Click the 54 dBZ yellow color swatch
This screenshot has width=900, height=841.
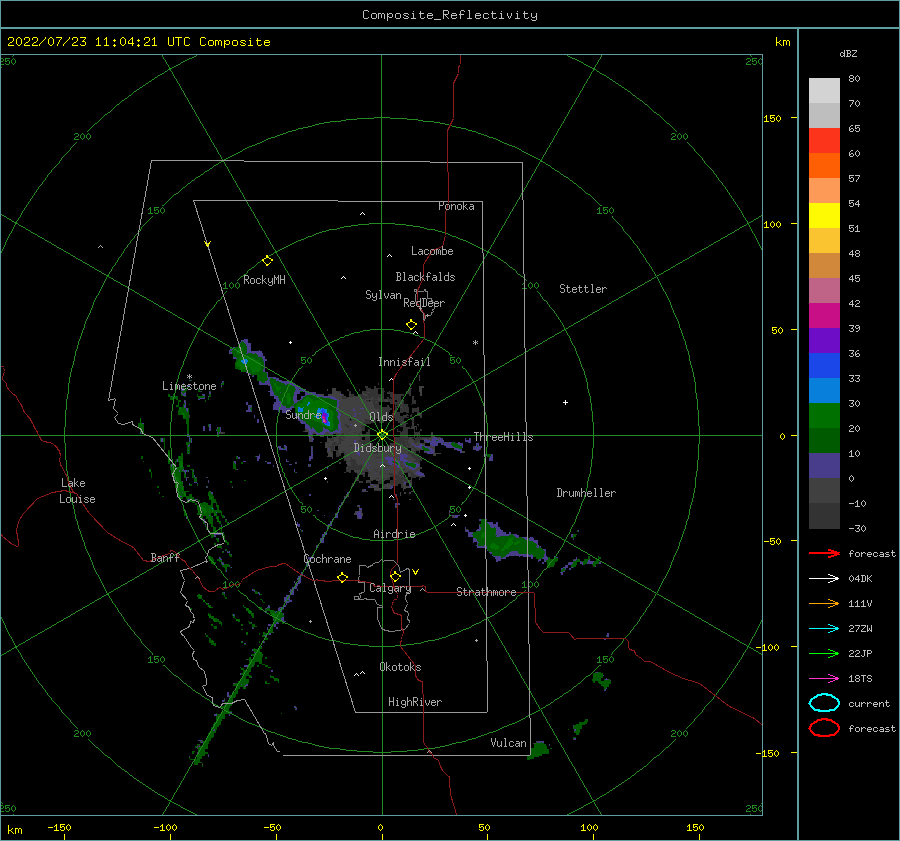point(824,215)
